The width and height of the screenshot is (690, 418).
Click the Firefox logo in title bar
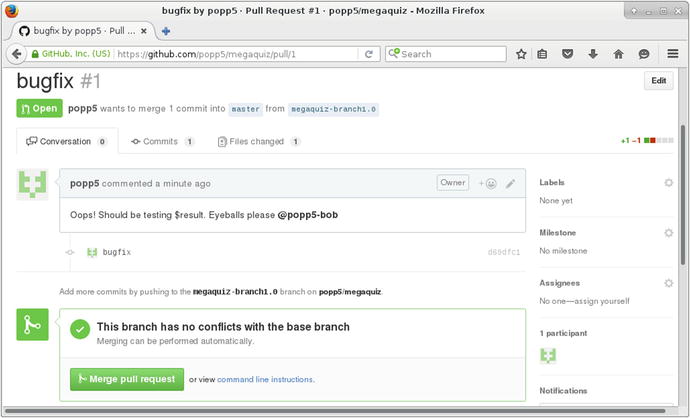click(x=11, y=11)
